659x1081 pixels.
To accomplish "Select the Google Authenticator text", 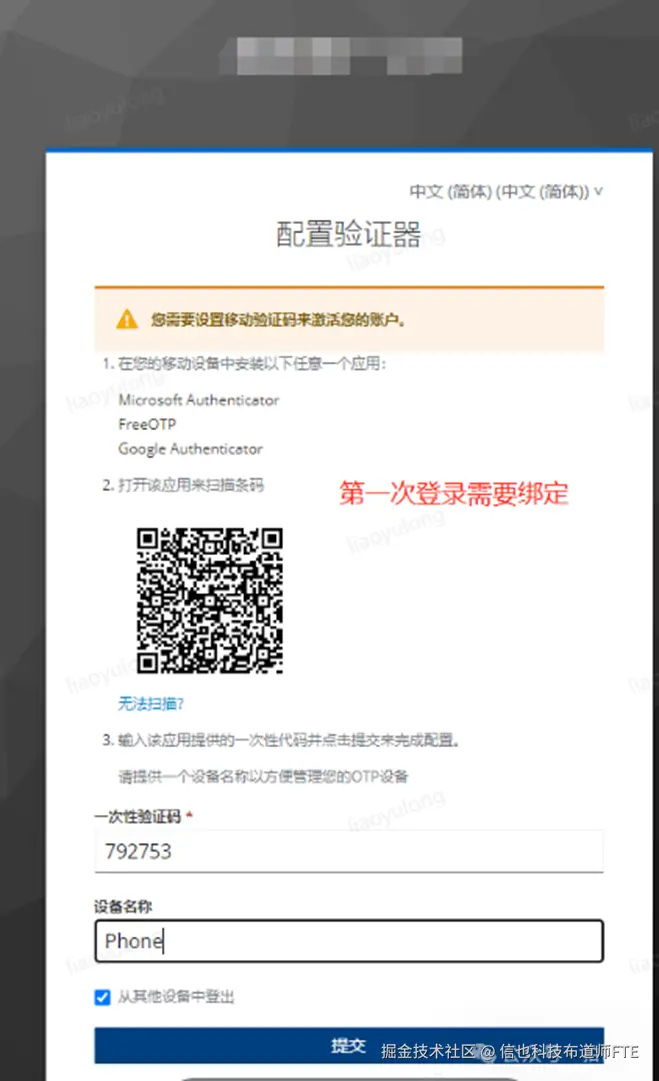I will (190, 449).
